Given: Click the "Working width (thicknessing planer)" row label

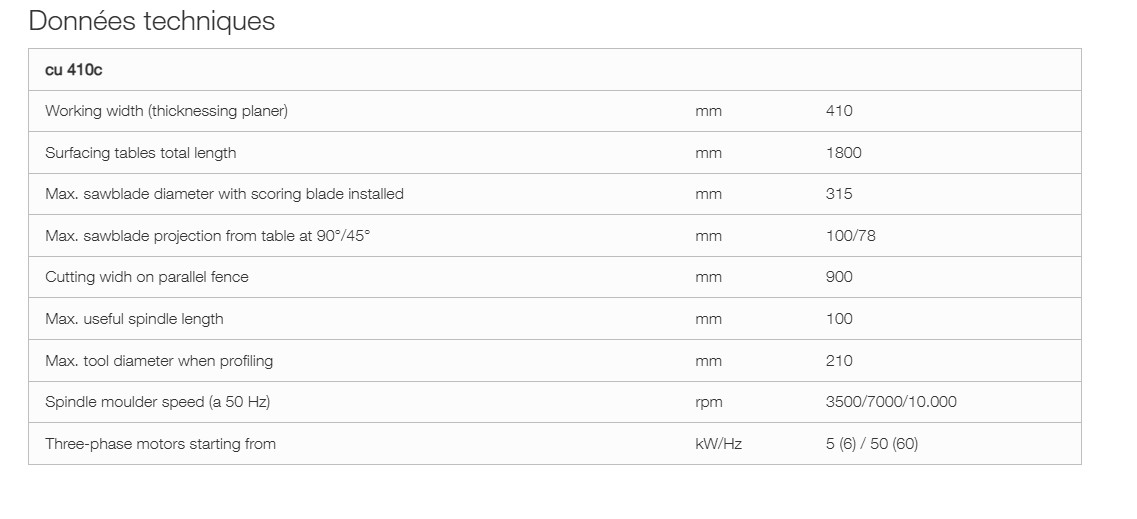Looking at the screenshot, I should click(166, 111).
